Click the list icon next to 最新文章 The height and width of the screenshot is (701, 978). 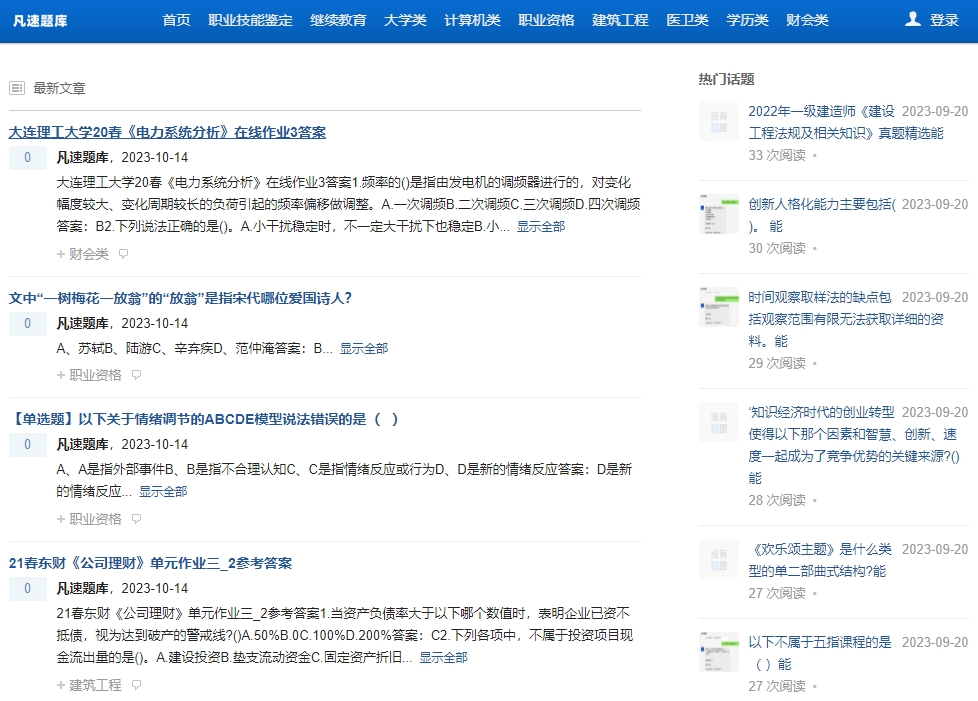17,87
